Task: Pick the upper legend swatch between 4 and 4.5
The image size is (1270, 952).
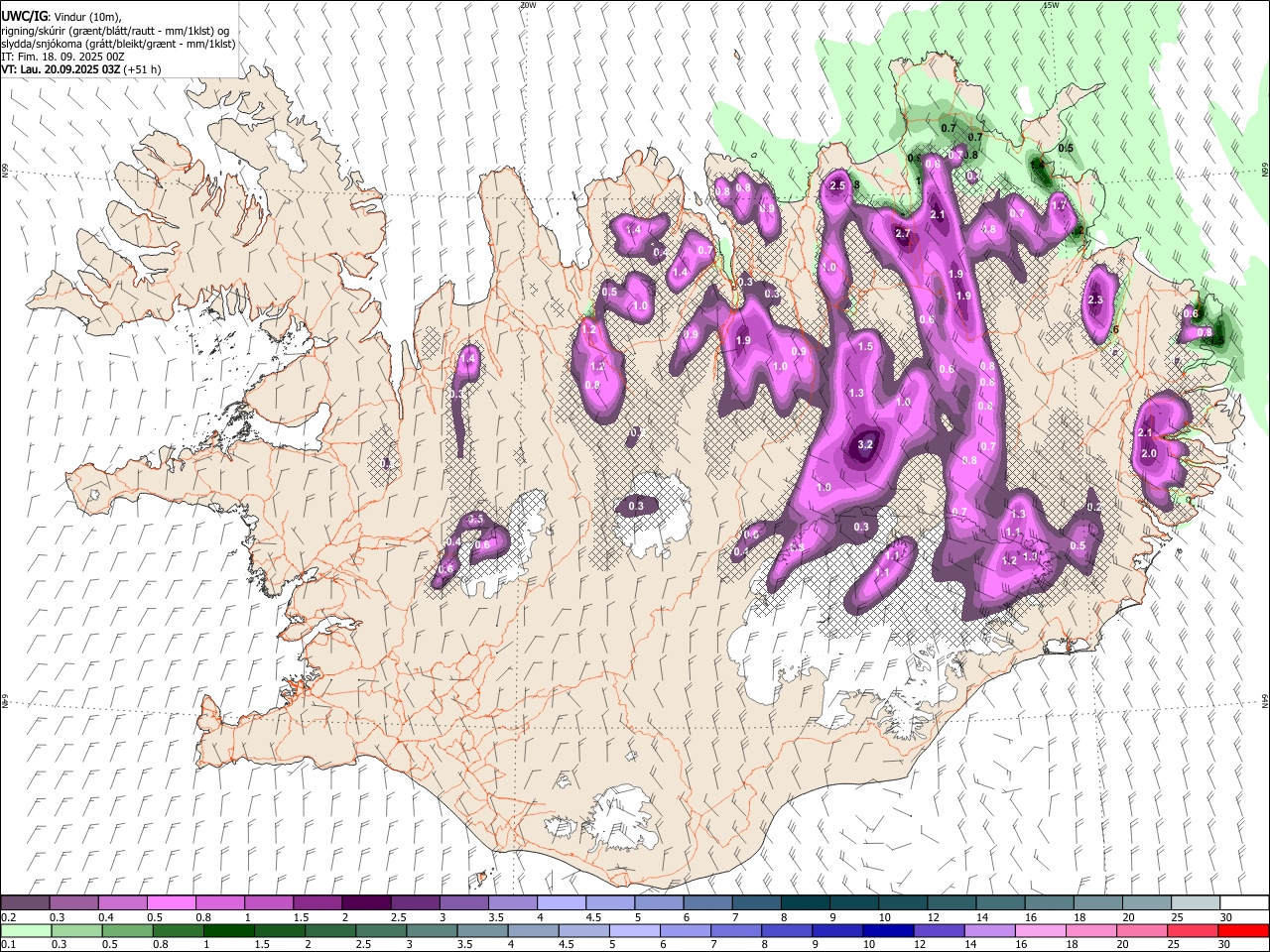Action: (560, 903)
